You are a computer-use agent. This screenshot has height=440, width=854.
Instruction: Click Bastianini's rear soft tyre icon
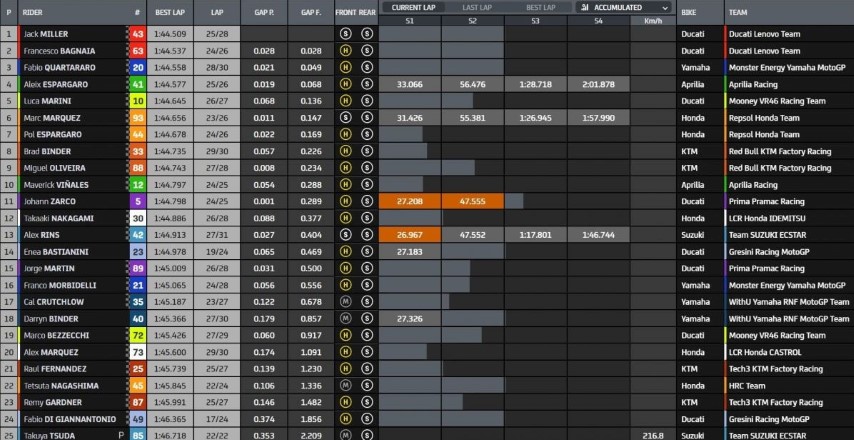[367, 252]
